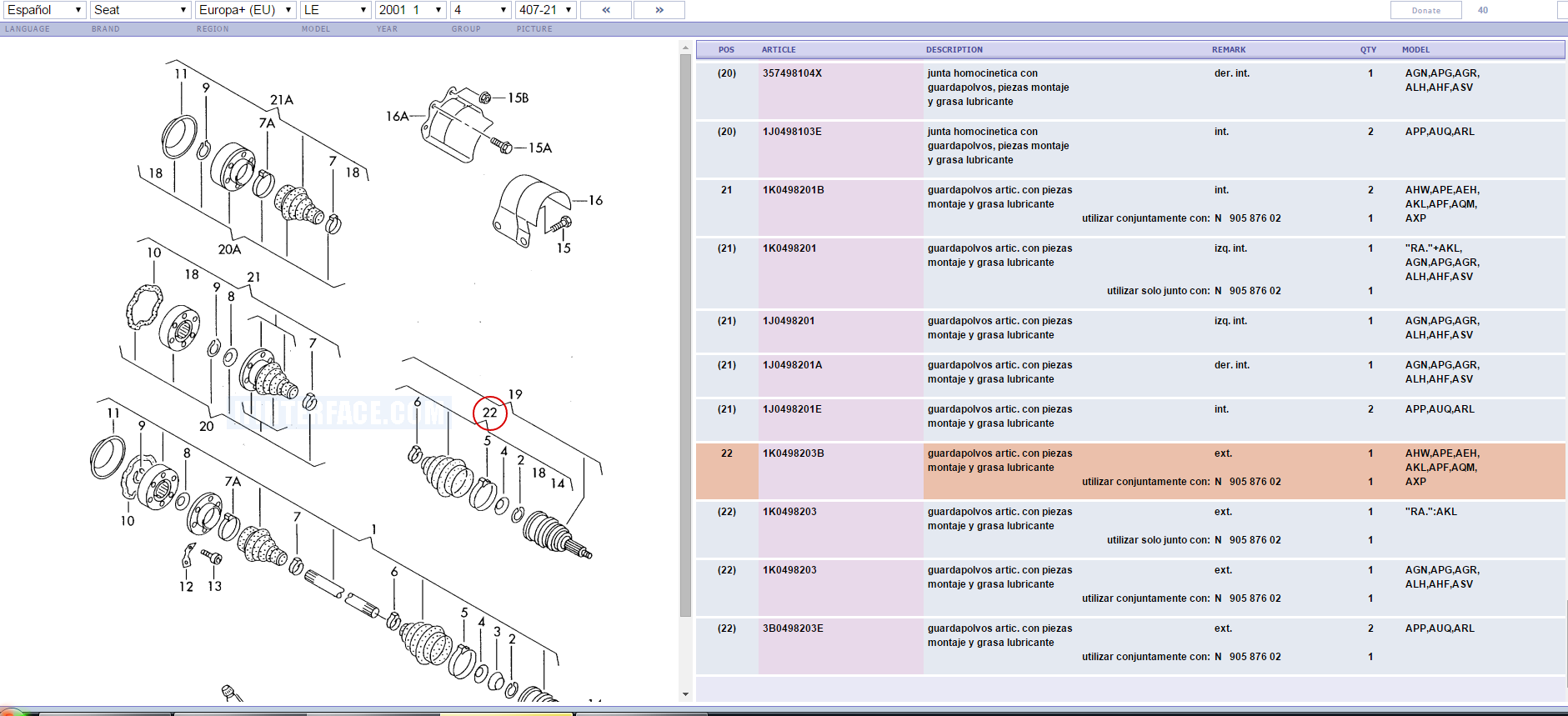
Task: Click position label 20A in diagram
Action: pyautogui.click(x=229, y=249)
